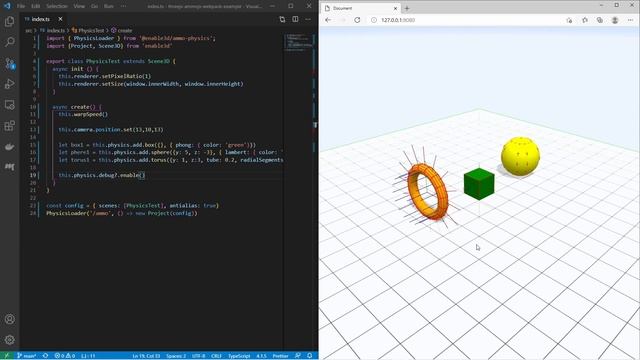The width and height of the screenshot is (640, 360).
Task: Open the Edit menu
Action: click(x=36, y=6)
